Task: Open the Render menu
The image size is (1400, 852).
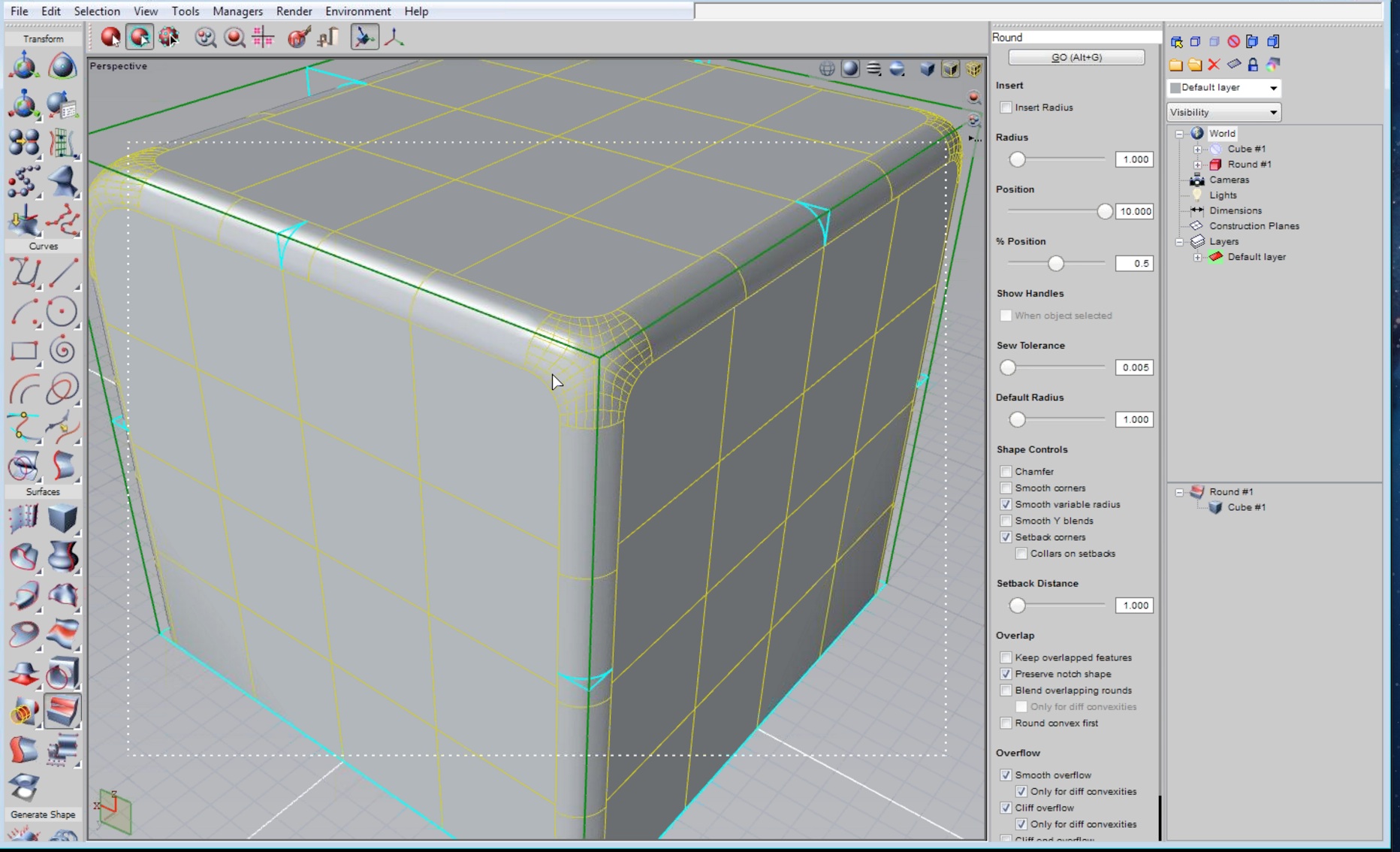Action: click(294, 11)
